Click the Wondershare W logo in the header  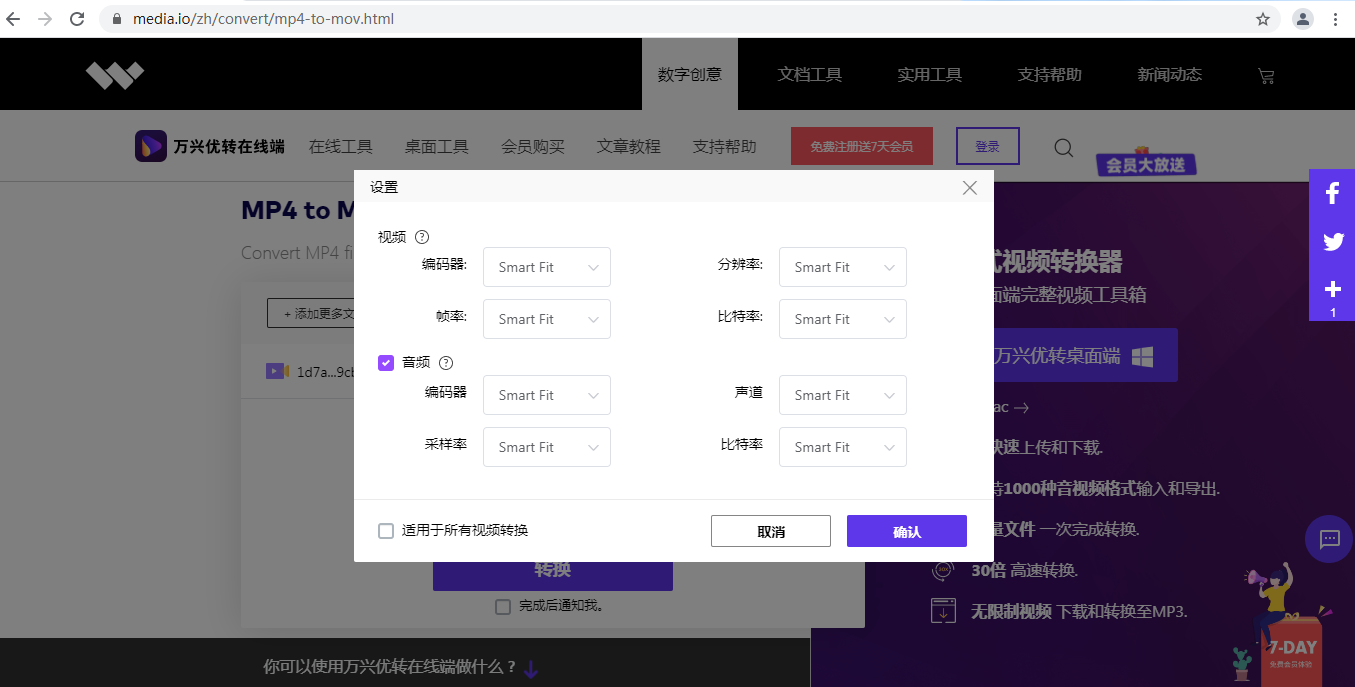tap(114, 74)
